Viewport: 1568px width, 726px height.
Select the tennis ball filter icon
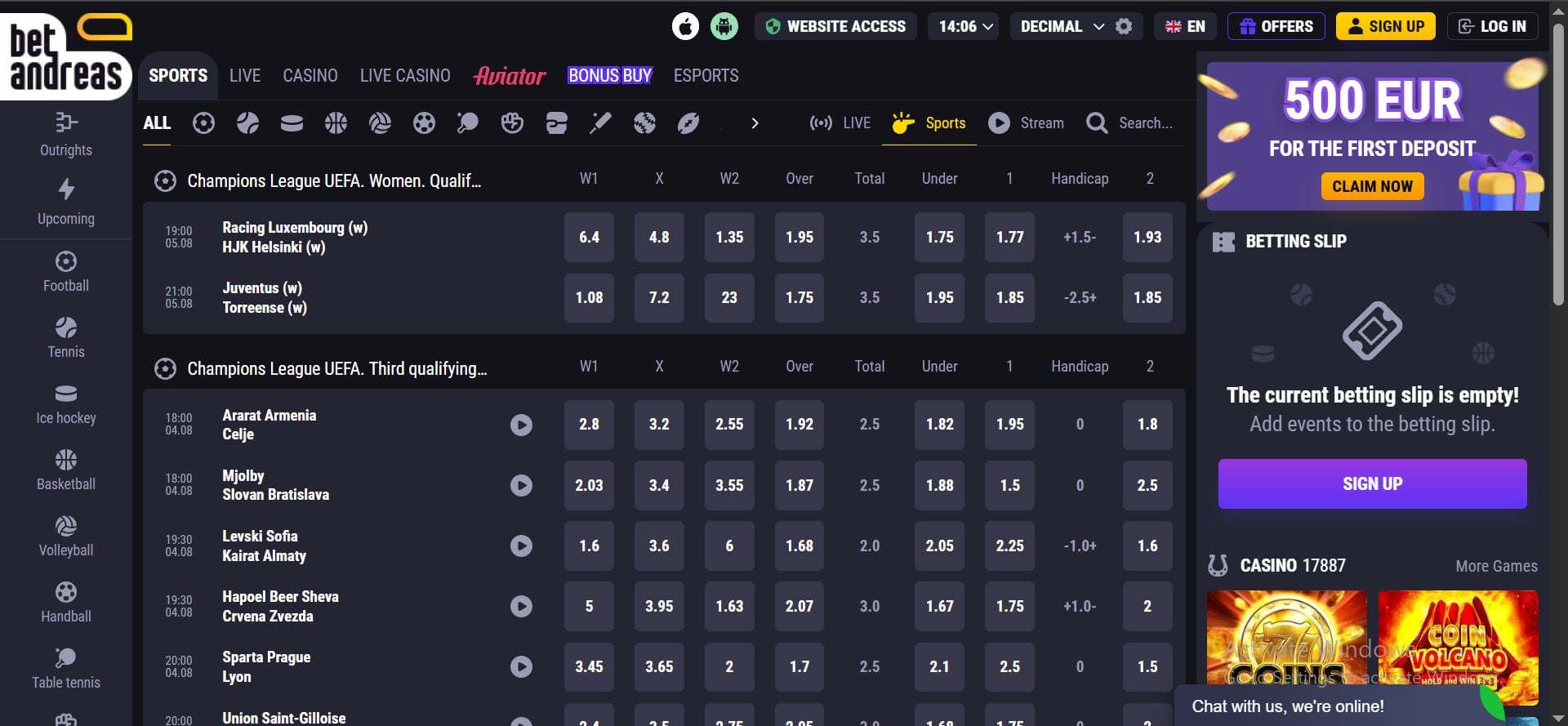(247, 123)
